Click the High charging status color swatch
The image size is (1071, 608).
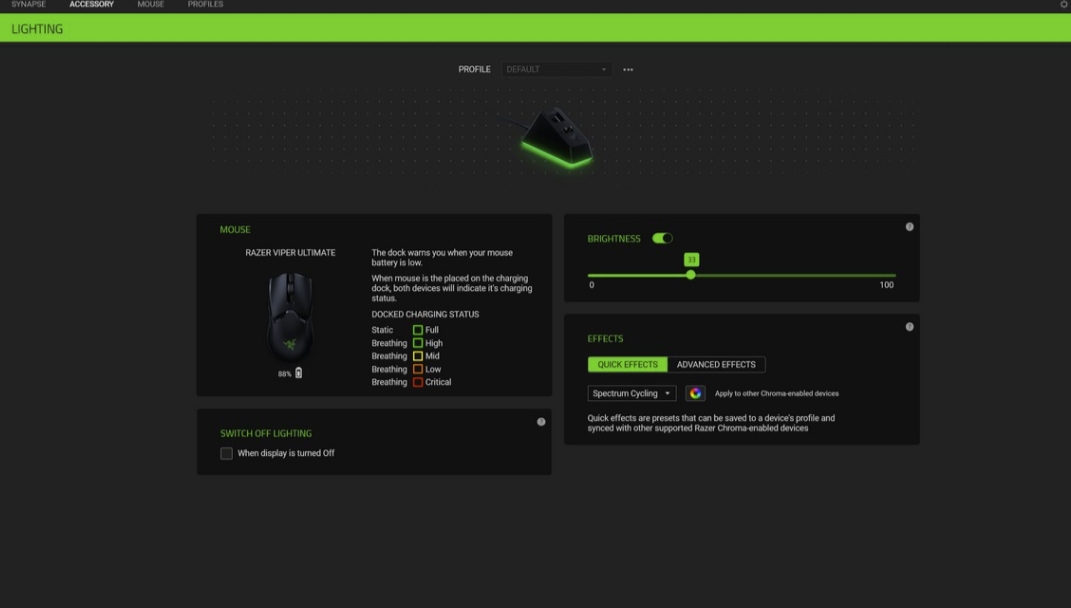pos(417,343)
